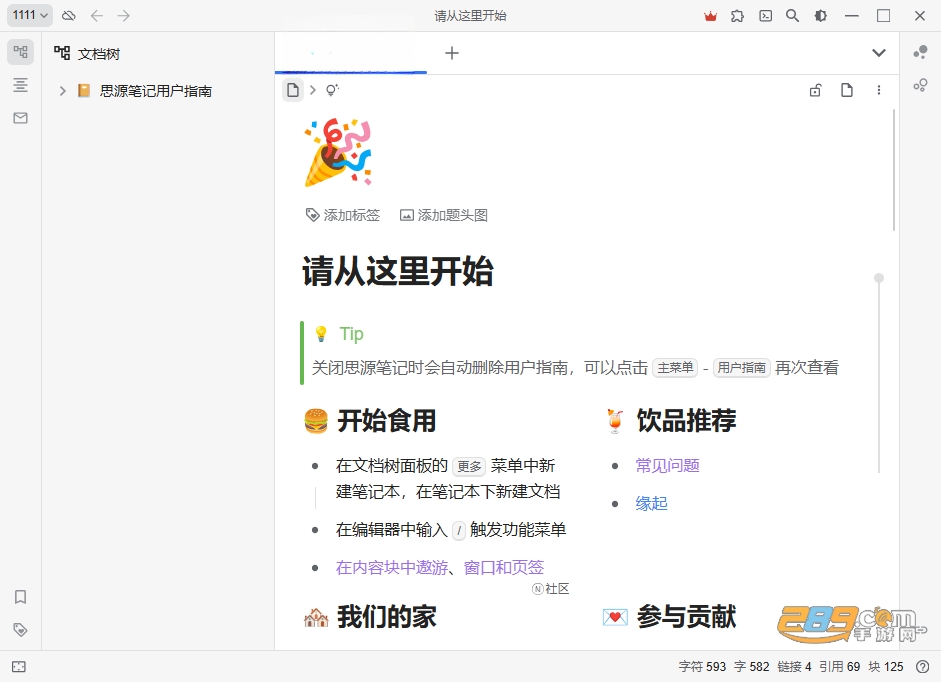The image size is (941, 682).
Task: Click the 链接 4 status entry
Action: 794,666
